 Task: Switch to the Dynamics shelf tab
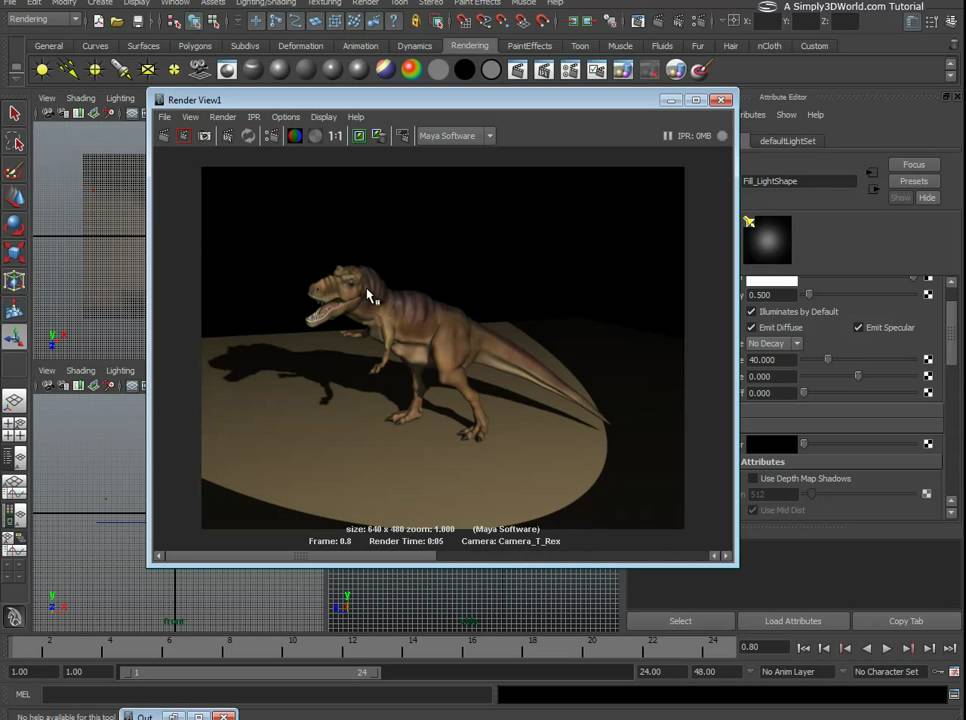(x=415, y=46)
